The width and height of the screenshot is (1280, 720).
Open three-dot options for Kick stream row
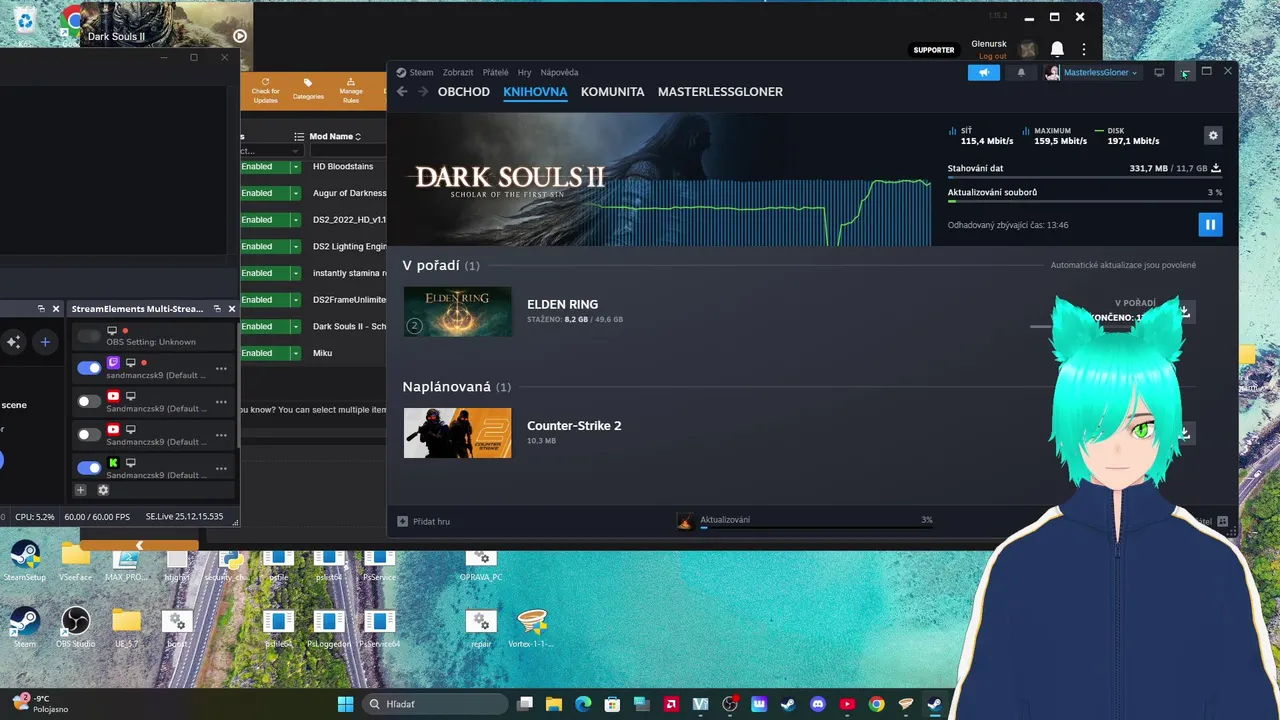[x=221, y=468]
